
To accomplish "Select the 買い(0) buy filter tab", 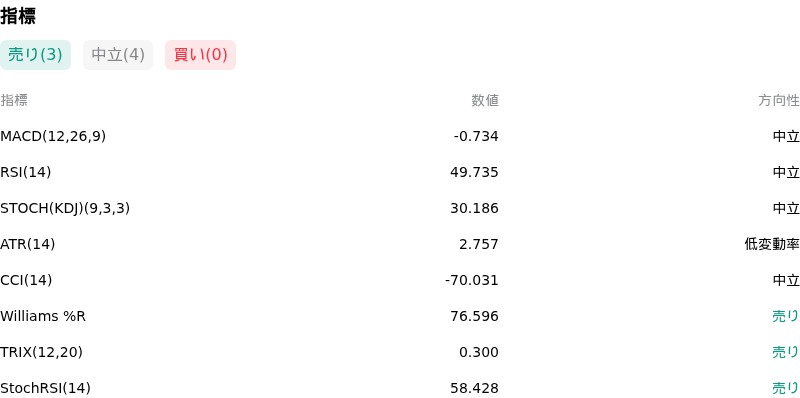I will pyautogui.click(x=201, y=55).
